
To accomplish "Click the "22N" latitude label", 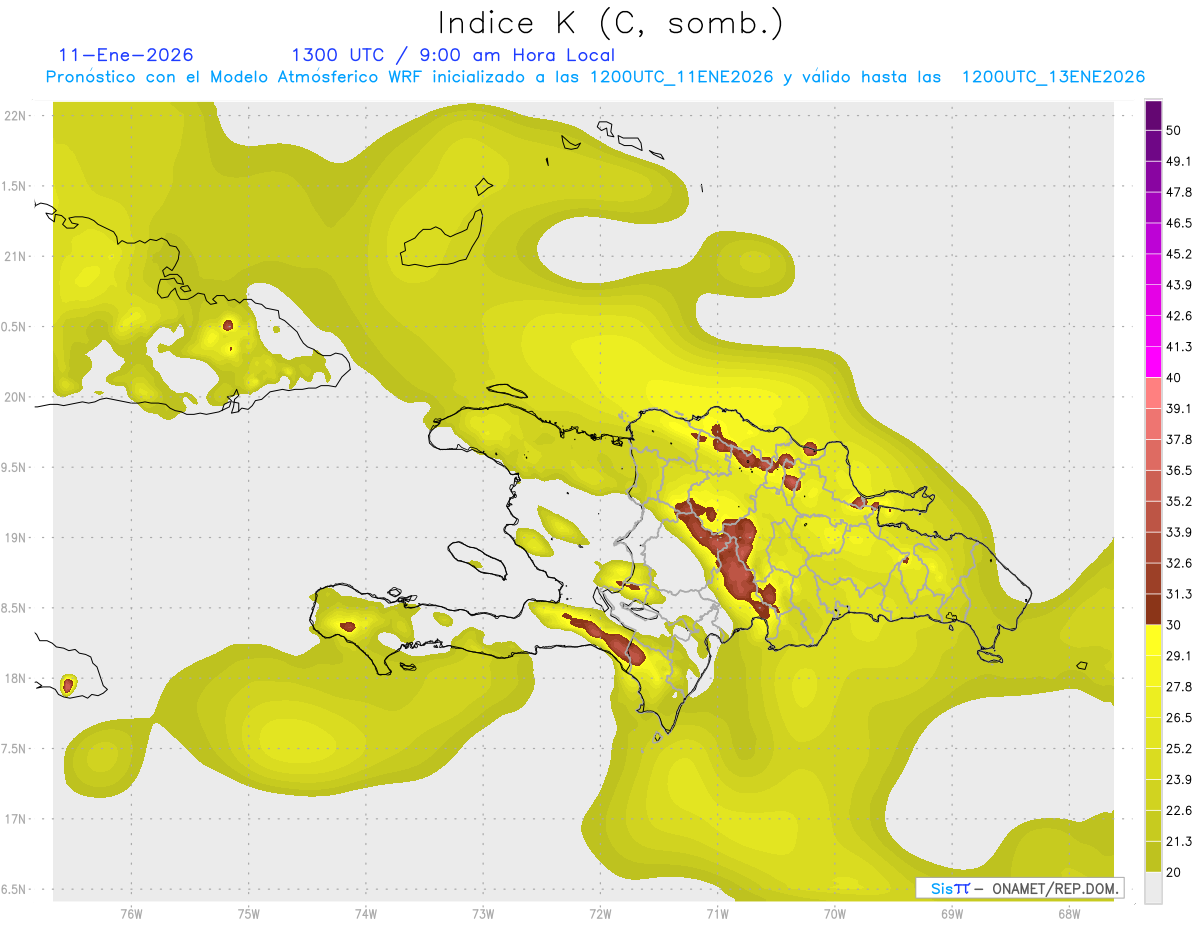I will pos(15,115).
